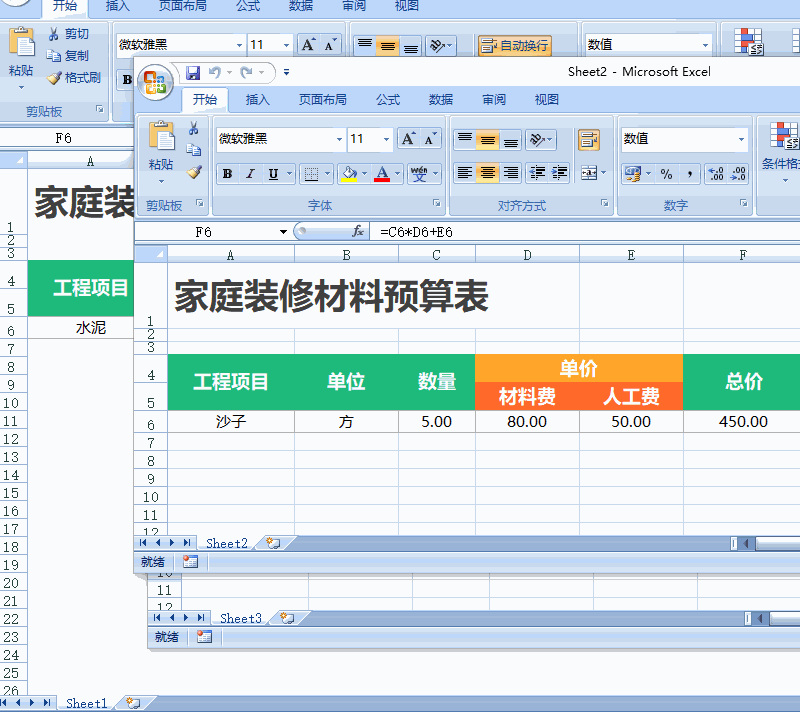Increase font size in Sheet2 ribbon
Image resolution: width=800 pixels, height=712 pixels.
point(408,139)
